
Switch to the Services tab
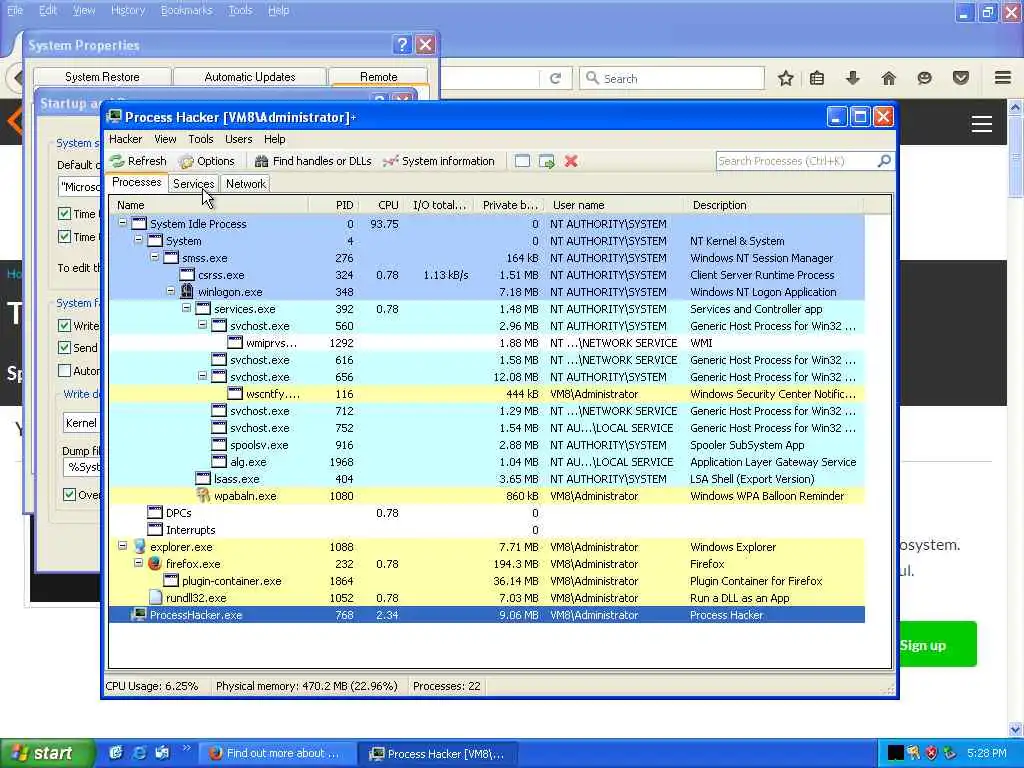(193, 184)
